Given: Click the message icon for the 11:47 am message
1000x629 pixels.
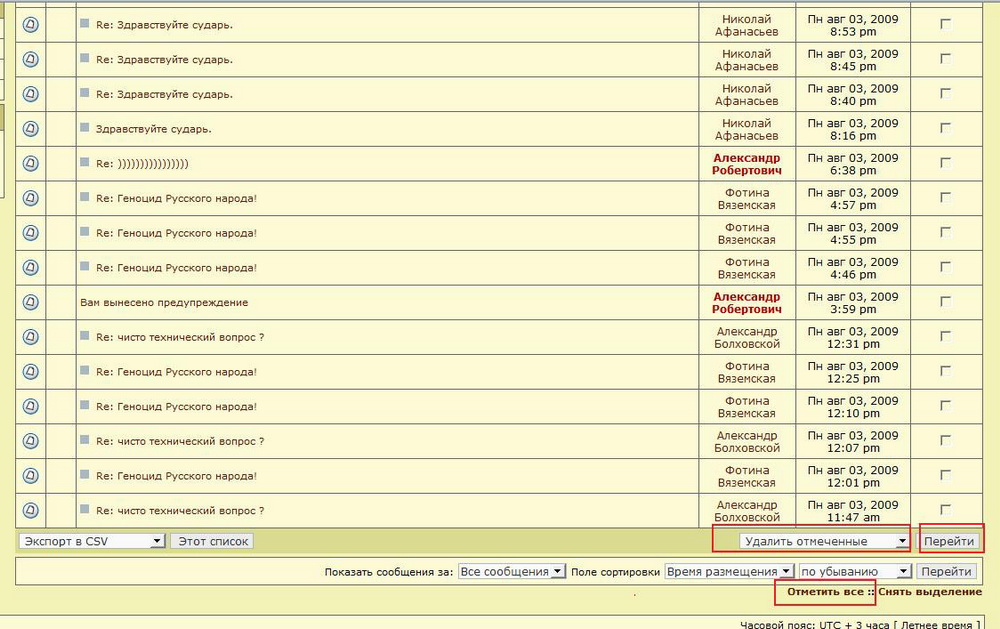Looking at the screenshot, I should tap(31, 511).
